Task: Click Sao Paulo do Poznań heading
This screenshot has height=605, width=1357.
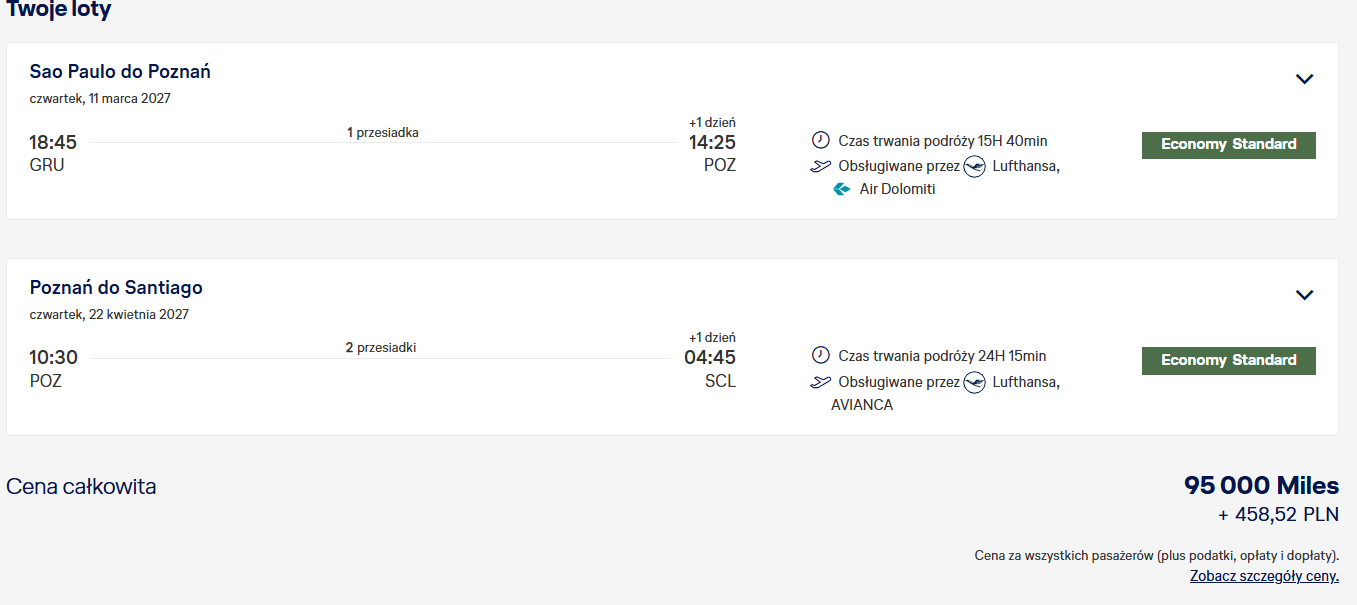Action: point(120,72)
